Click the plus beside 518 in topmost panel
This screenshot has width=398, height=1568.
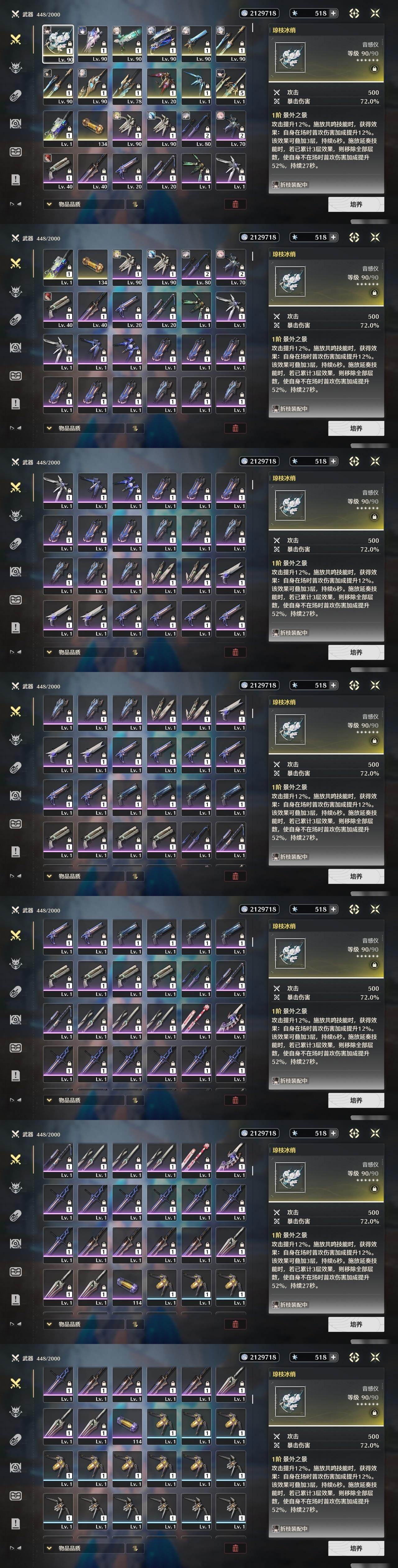[x=333, y=13]
